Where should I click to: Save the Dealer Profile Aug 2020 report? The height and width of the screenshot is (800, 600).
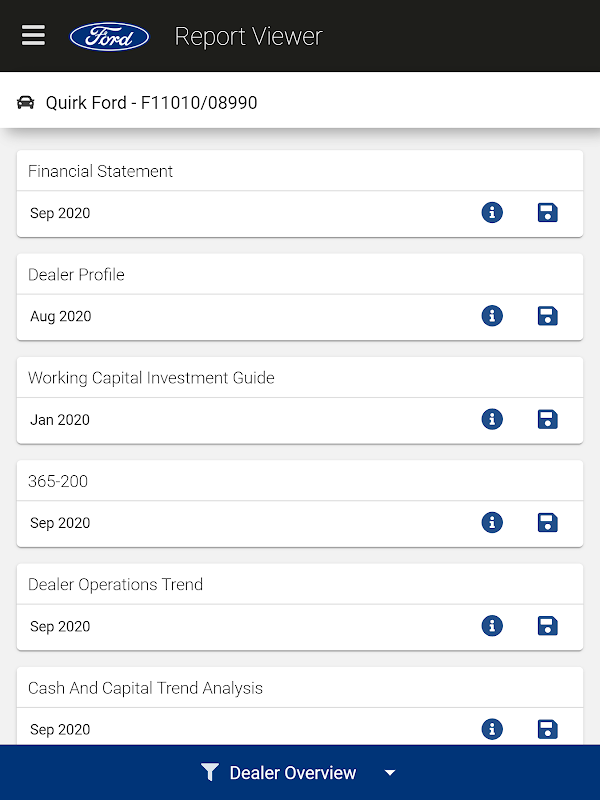pyautogui.click(x=547, y=316)
